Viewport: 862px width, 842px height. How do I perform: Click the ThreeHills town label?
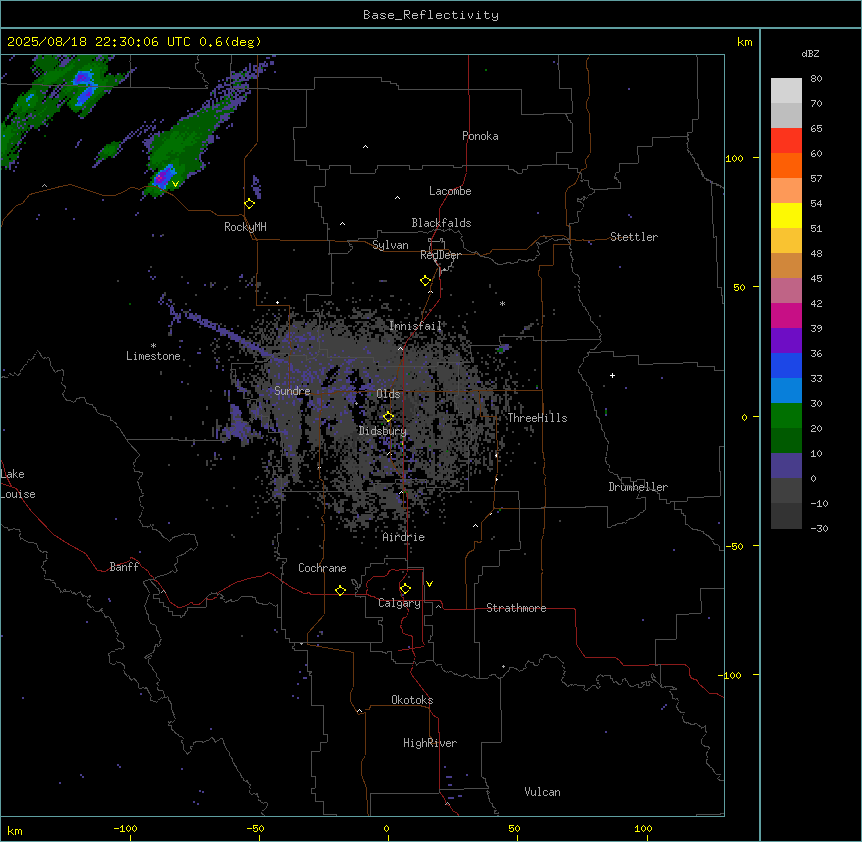click(537, 418)
